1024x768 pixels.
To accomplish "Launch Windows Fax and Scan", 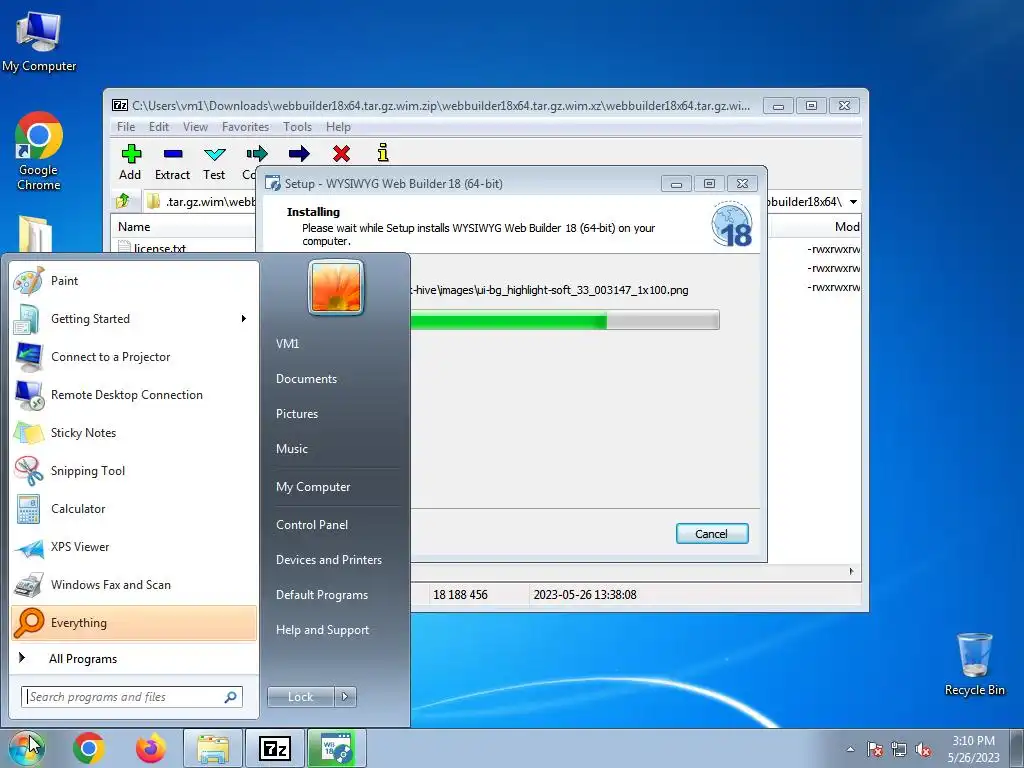I will click(x=134, y=584).
